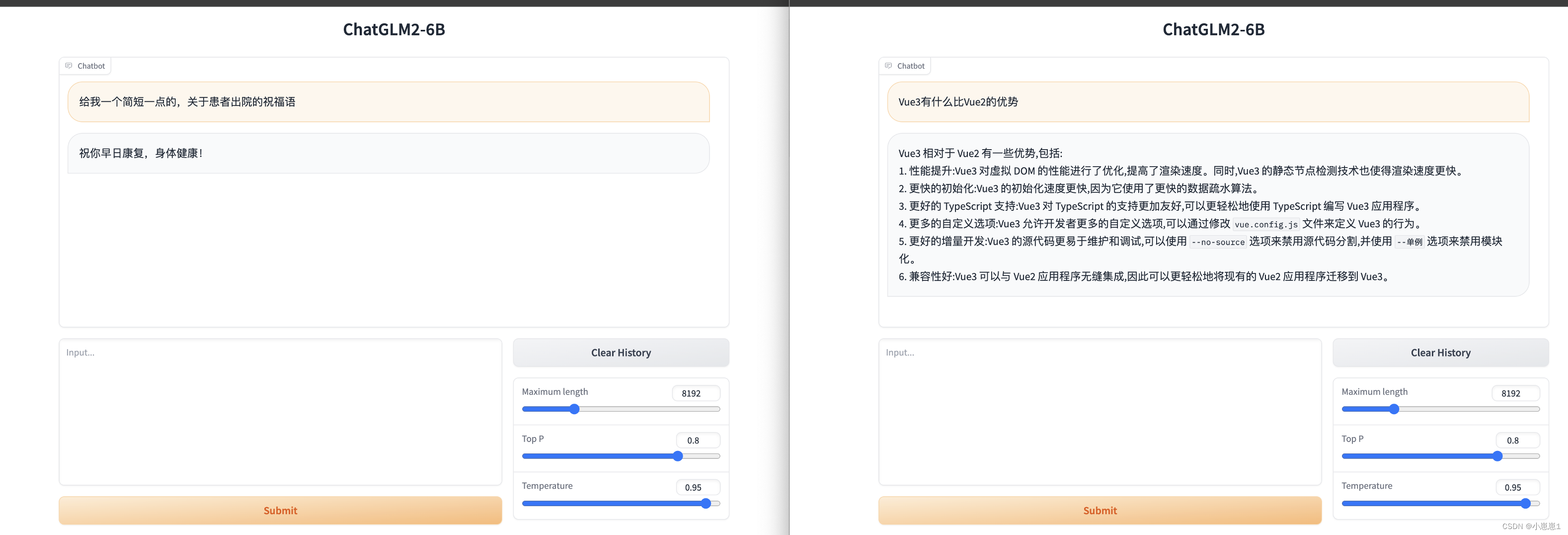Click reply line 3 about TypeScript 支持
1568x535 pixels.
[1160, 206]
